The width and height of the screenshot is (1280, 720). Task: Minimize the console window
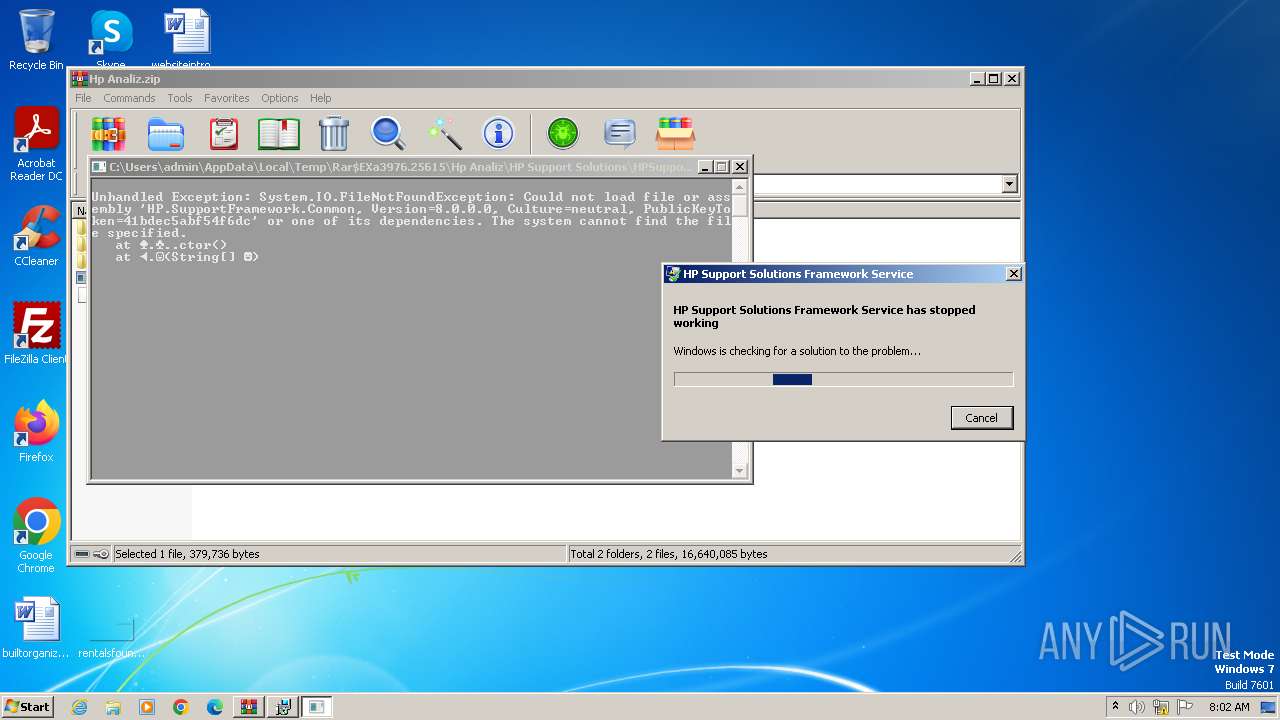705,167
